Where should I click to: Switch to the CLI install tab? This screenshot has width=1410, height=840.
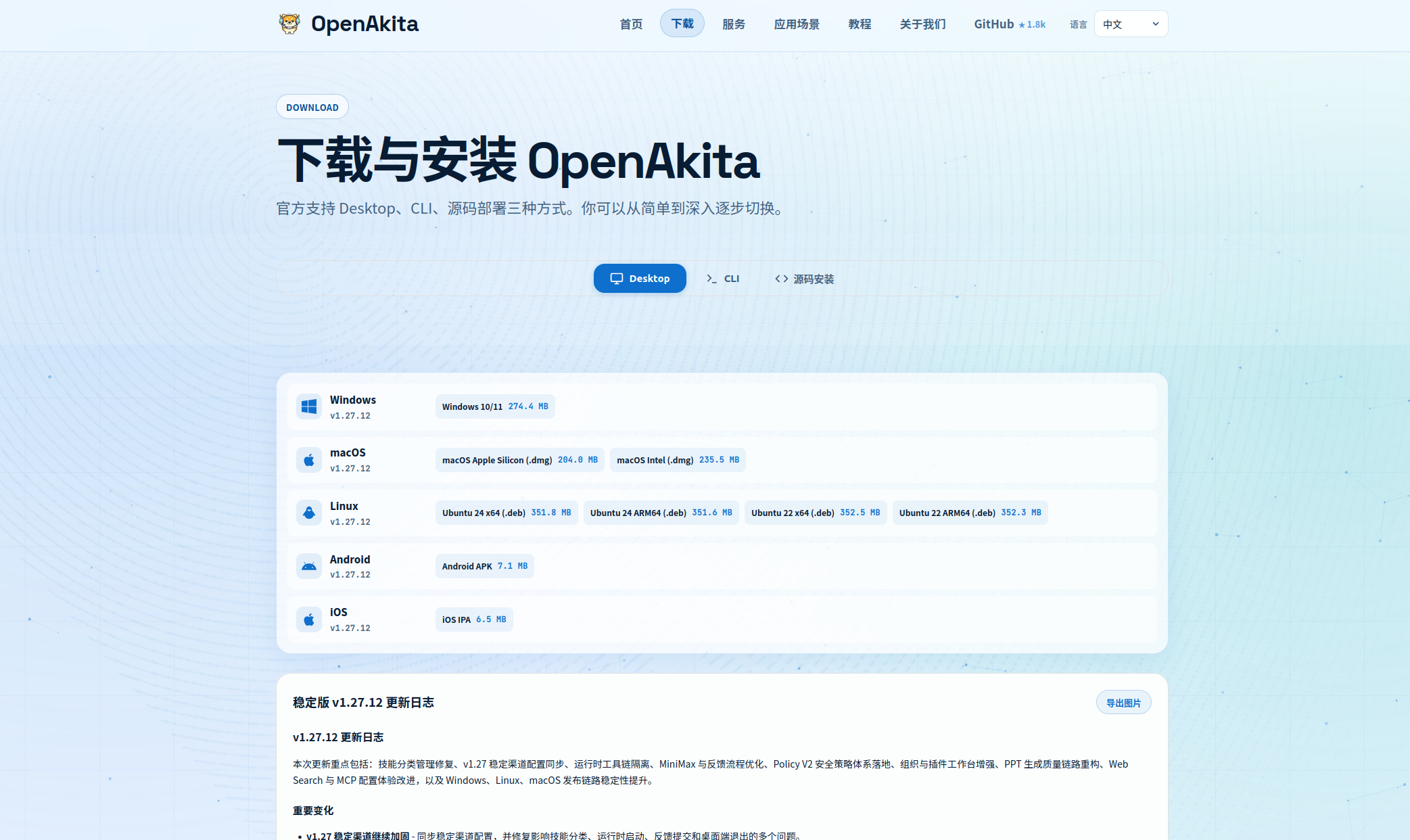[723, 279]
